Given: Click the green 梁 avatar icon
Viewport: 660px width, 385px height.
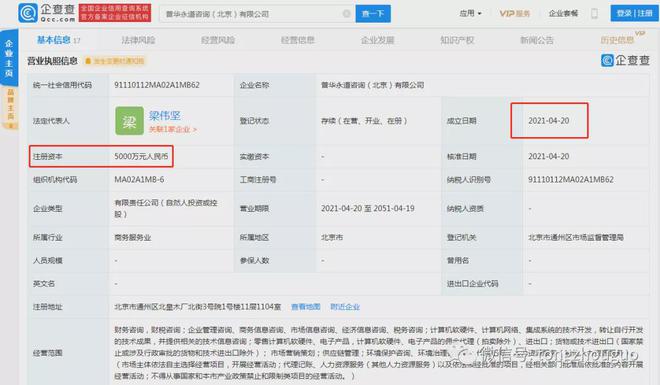Looking at the screenshot, I should tap(129, 121).
